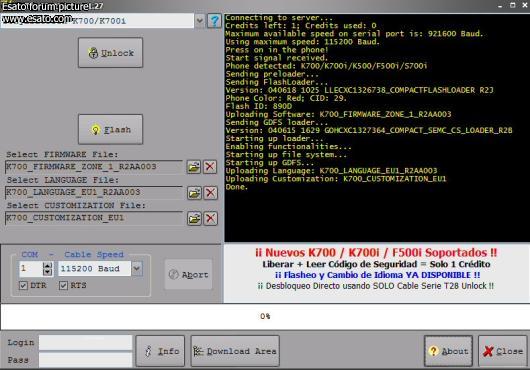Select the K700/K700i phone model combo box
530x370 pixels.
click(97, 21)
